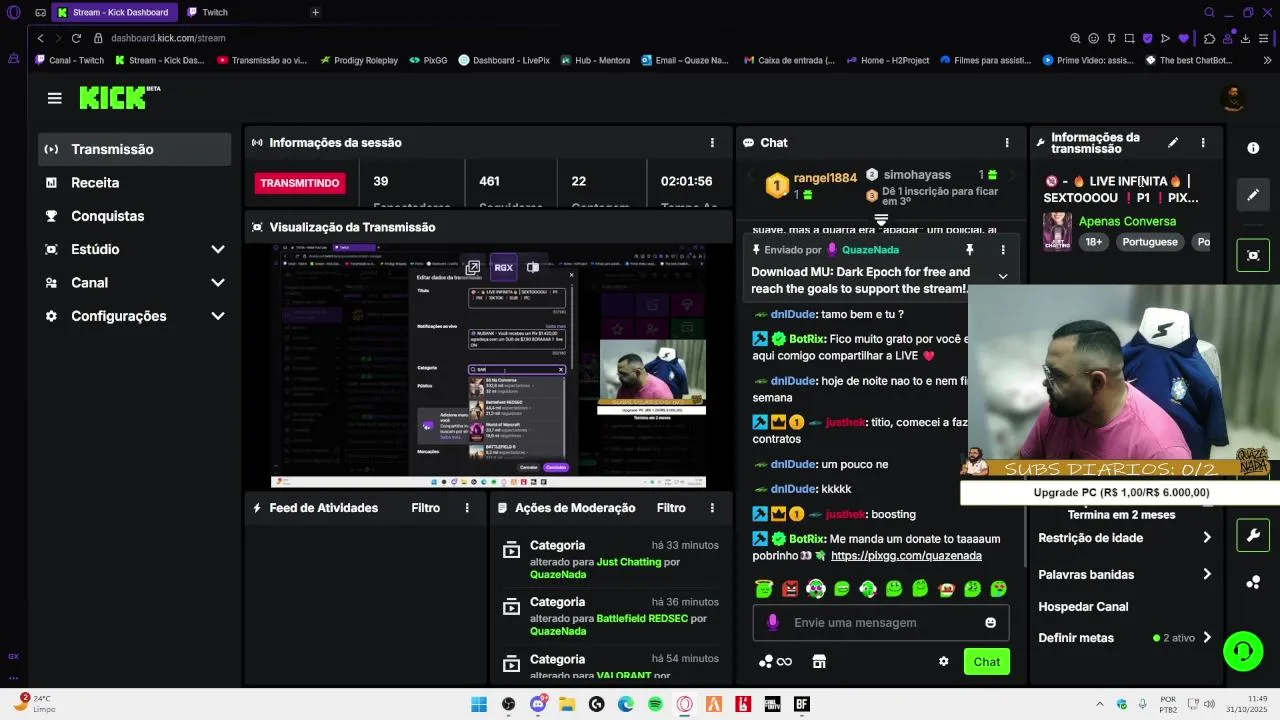Click the Filtro button in Feed de Atividades
This screenshot has height=720, width=1280.
pos(425,508)
